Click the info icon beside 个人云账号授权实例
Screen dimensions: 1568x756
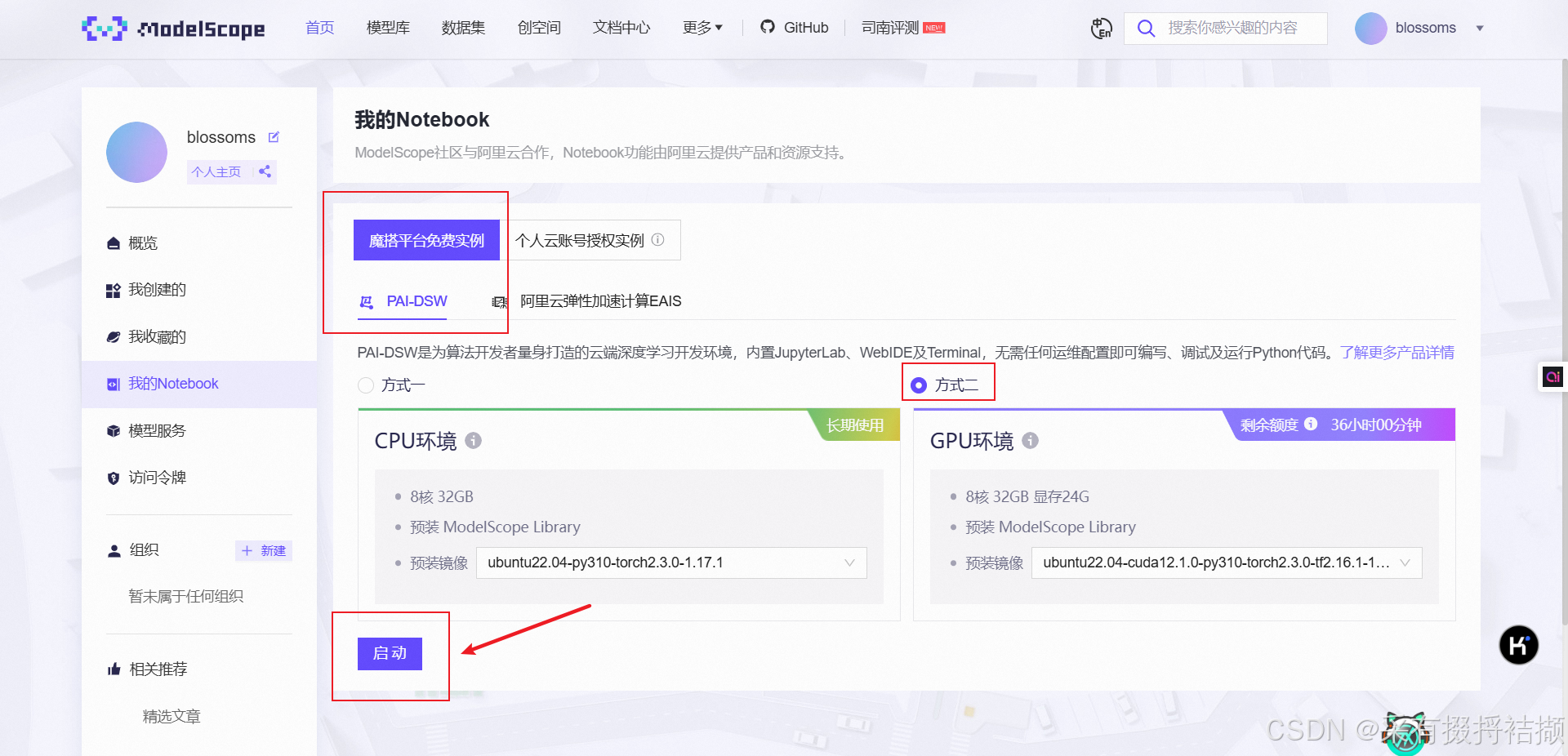coord(658,240)
